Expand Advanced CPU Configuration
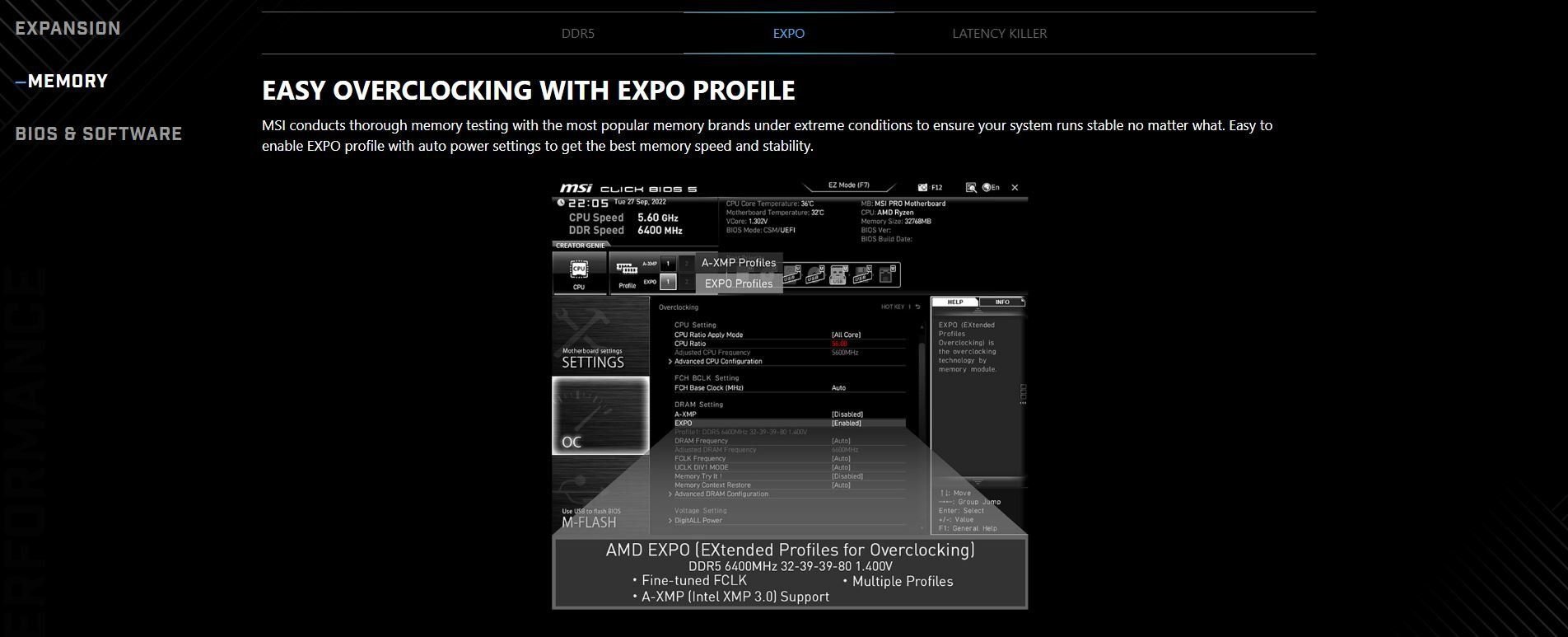This screenshot has height=637, width=1568. point(718,362)
